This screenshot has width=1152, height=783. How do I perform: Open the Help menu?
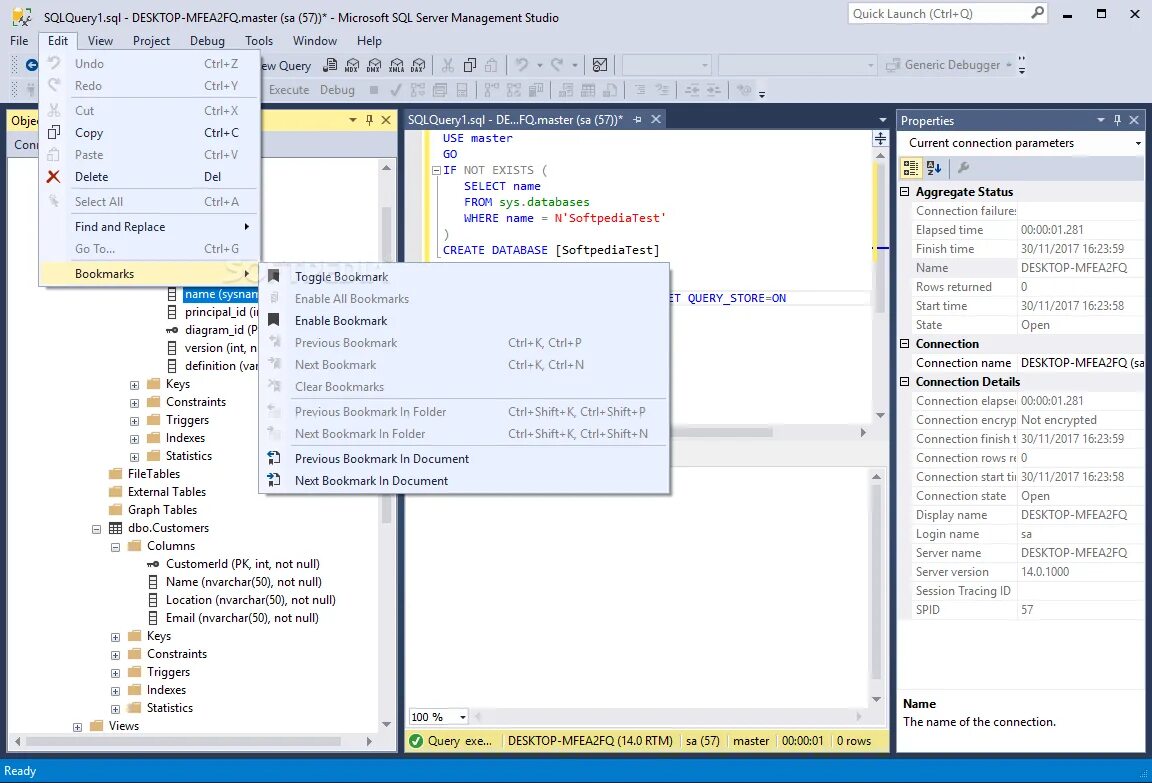tap(369, 41)
